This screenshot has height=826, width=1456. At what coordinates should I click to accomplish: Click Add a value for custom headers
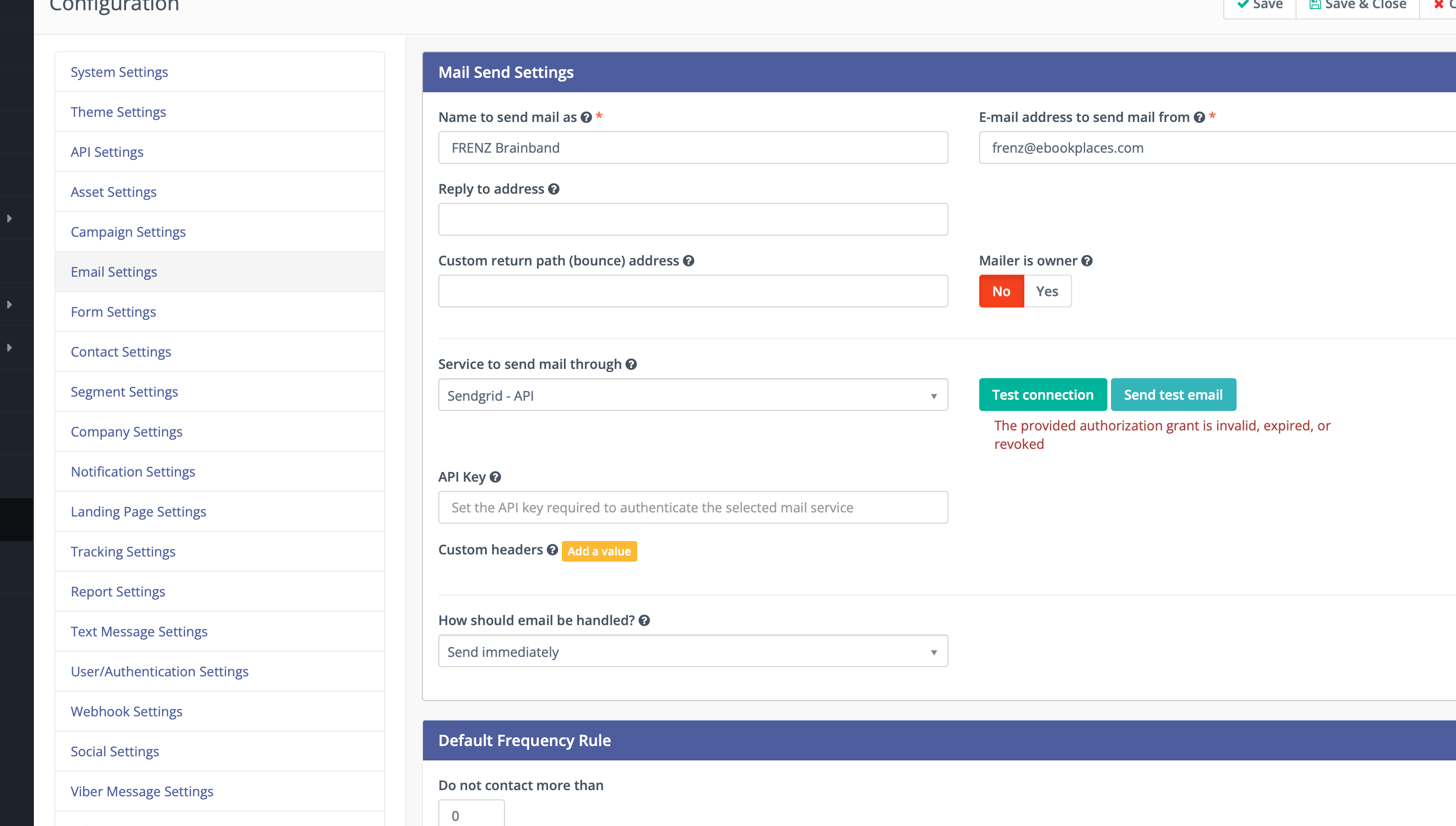pos(599,551)
